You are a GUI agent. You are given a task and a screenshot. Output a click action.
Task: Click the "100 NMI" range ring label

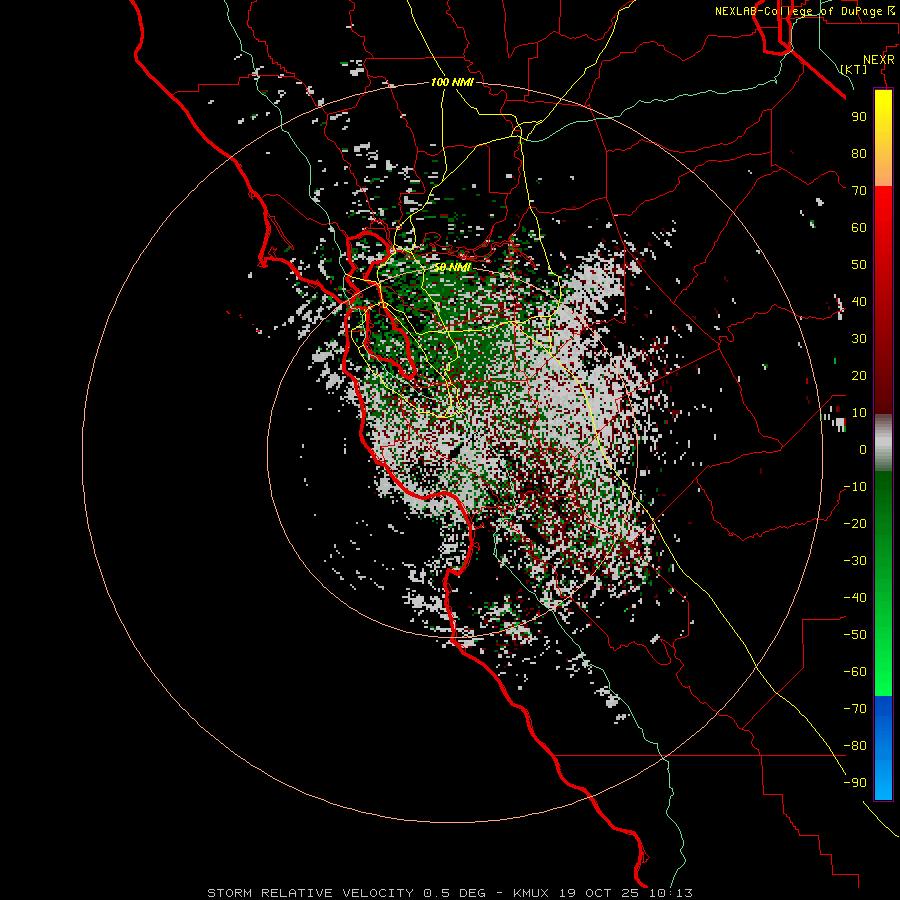pyautogui.click(x=452, y=82)
